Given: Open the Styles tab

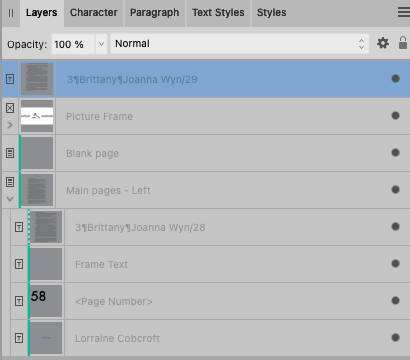Looking at the screenshot, I should [x=272, y=13].
